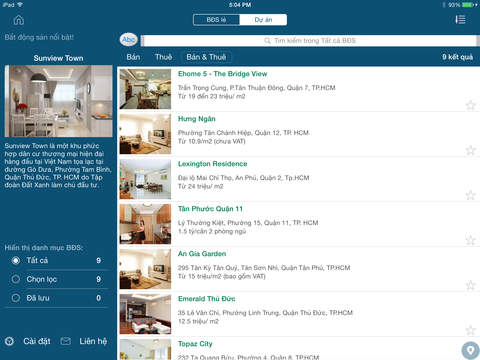Switch to the Dự án segment

click(263, 20)
